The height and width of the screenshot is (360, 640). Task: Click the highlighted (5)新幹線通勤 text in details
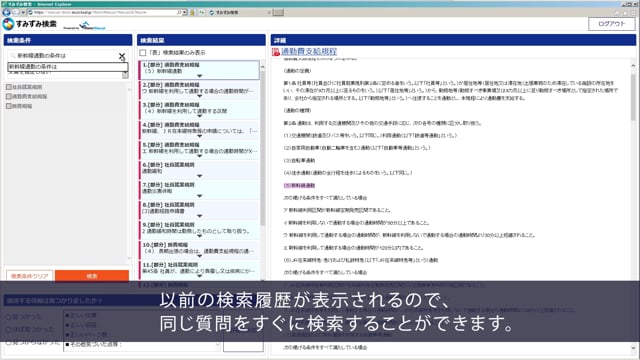click(x=299, y=186)
